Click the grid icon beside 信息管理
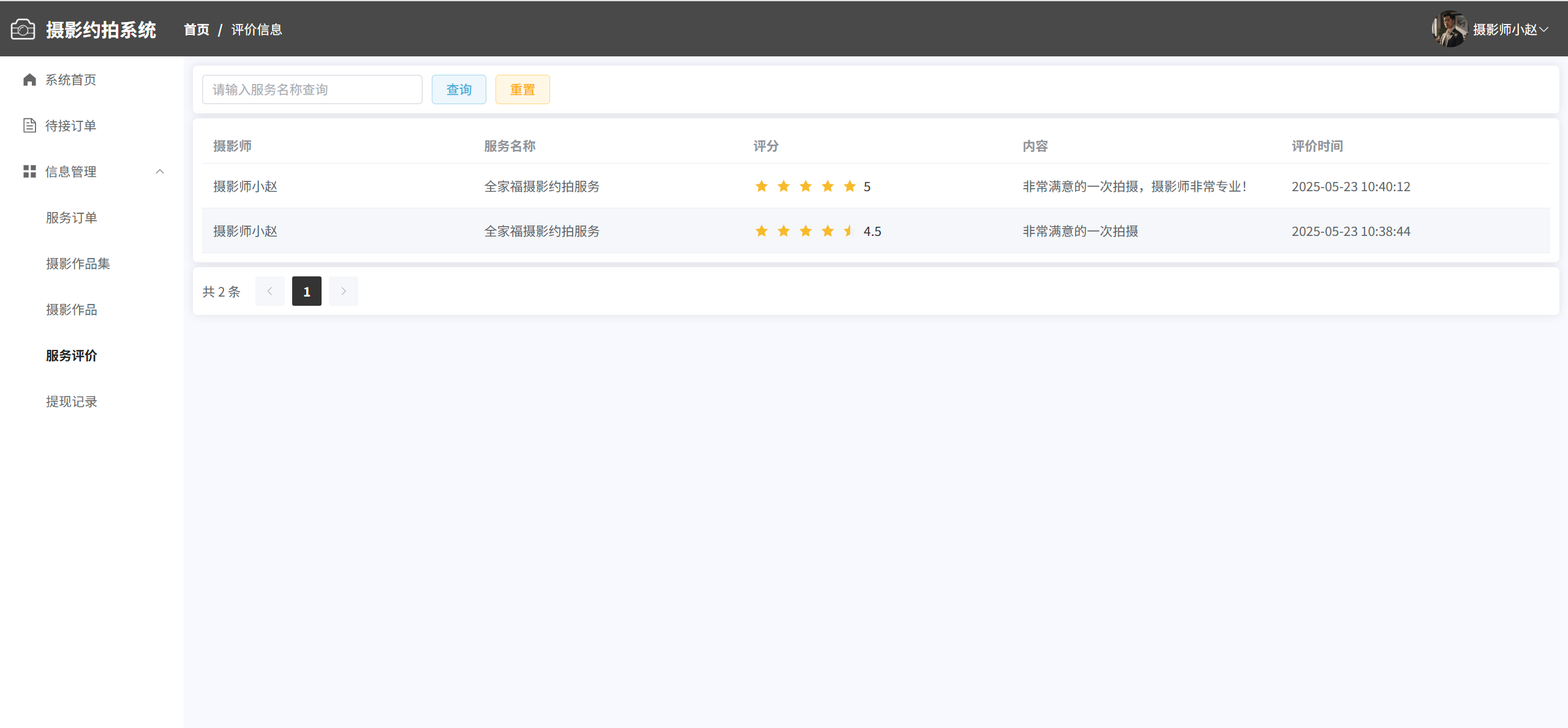This screenshot has height=728, width=1568. (x=29, y=172)
